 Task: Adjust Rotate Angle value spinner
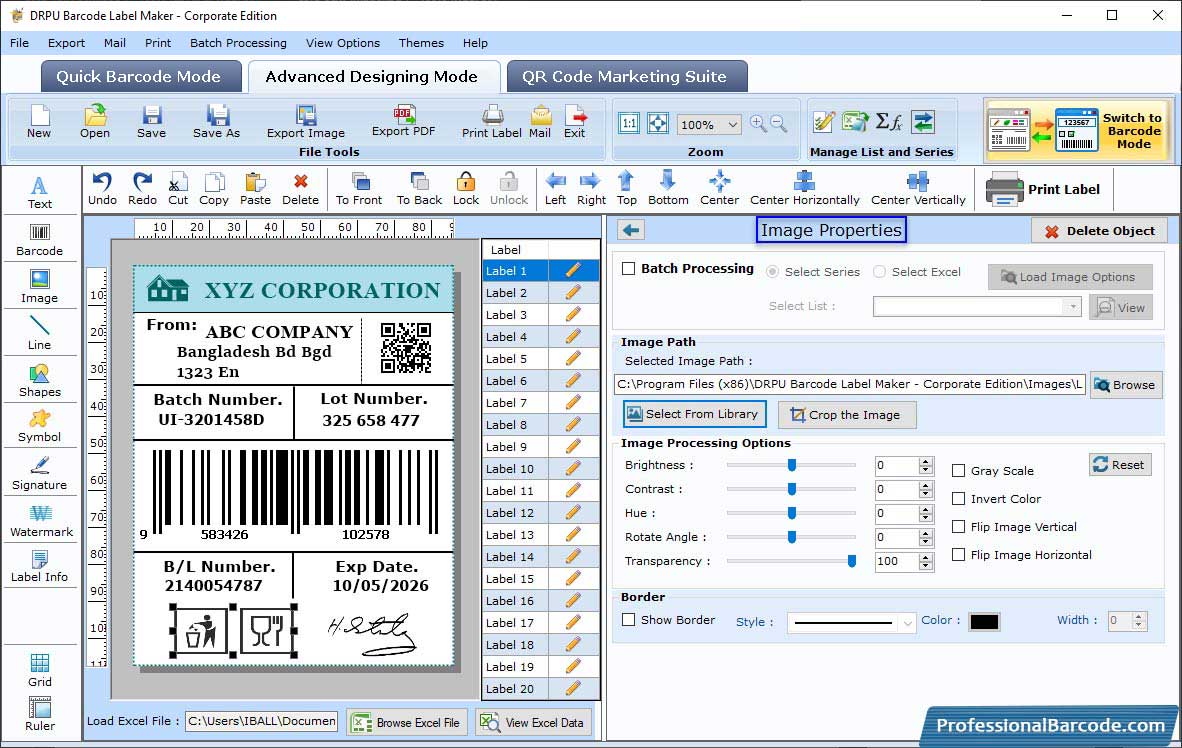926,538
